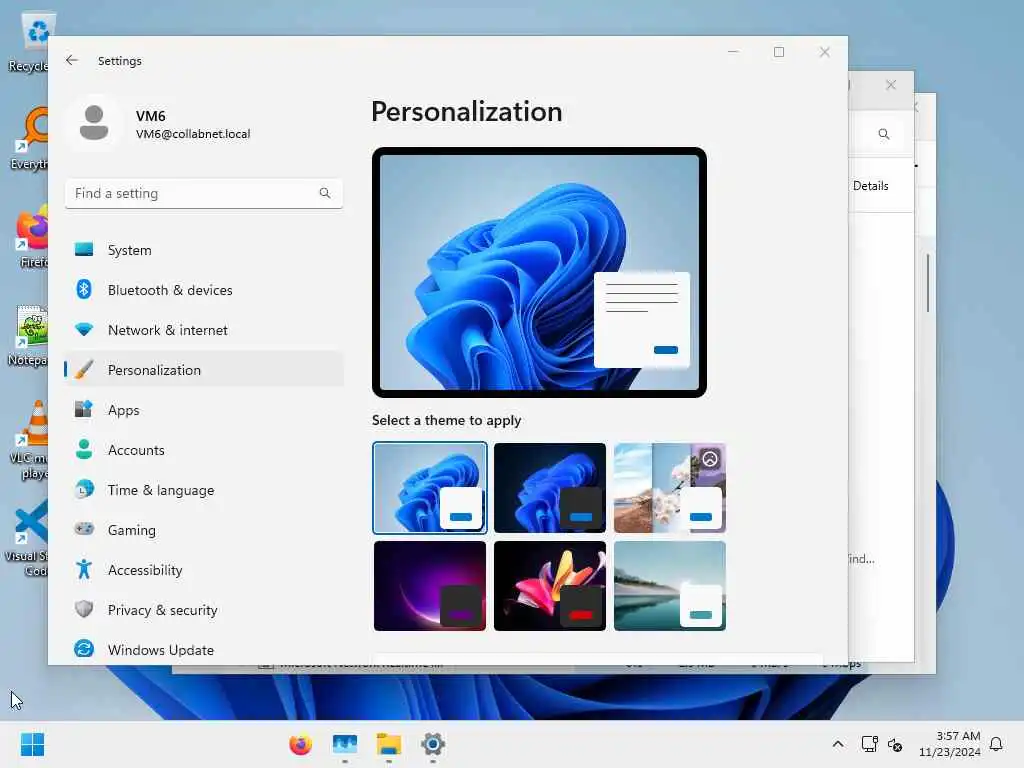Click the Personalization paintbrush icon

84,370
